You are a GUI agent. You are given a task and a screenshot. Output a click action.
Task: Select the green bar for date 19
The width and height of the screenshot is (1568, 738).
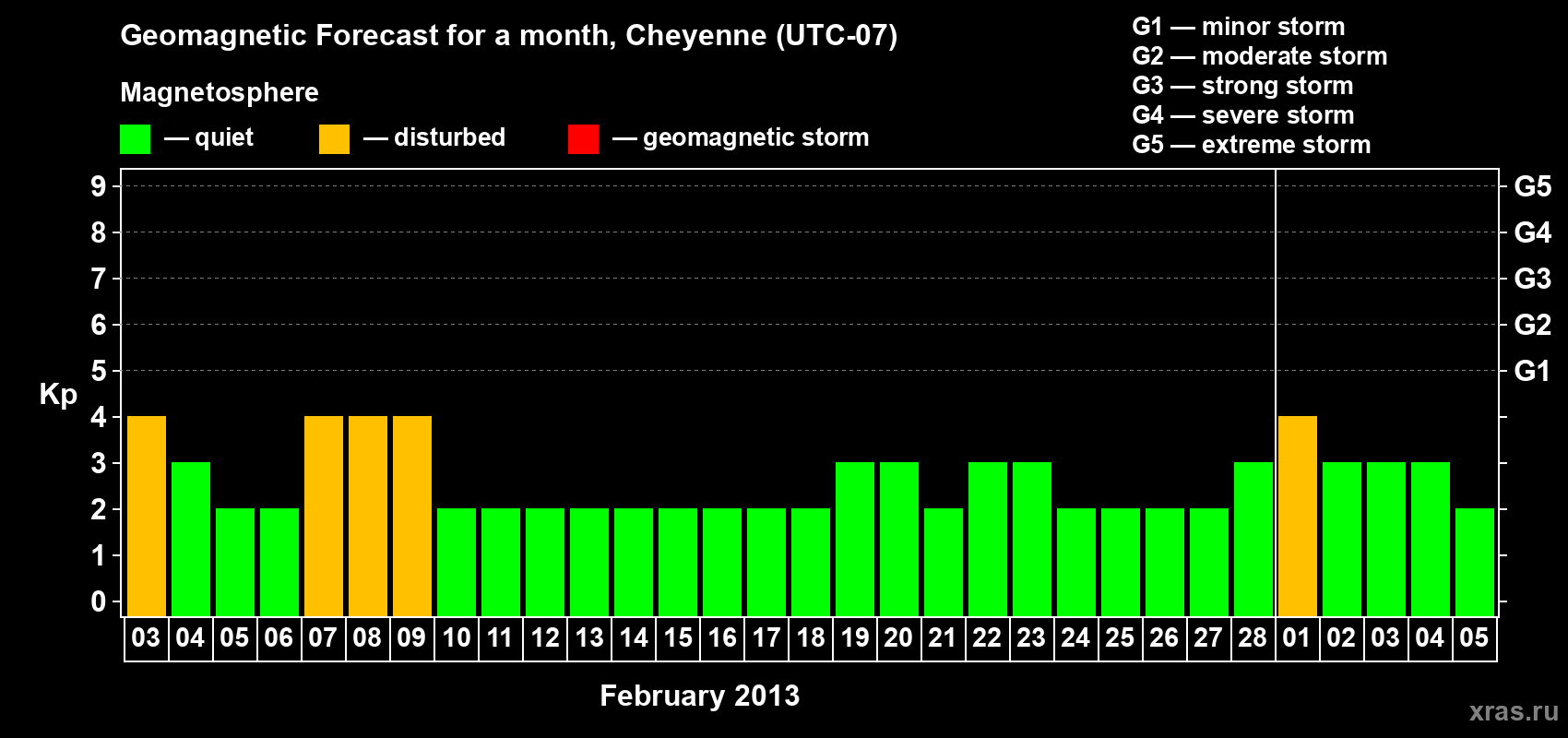pos(855,539)
